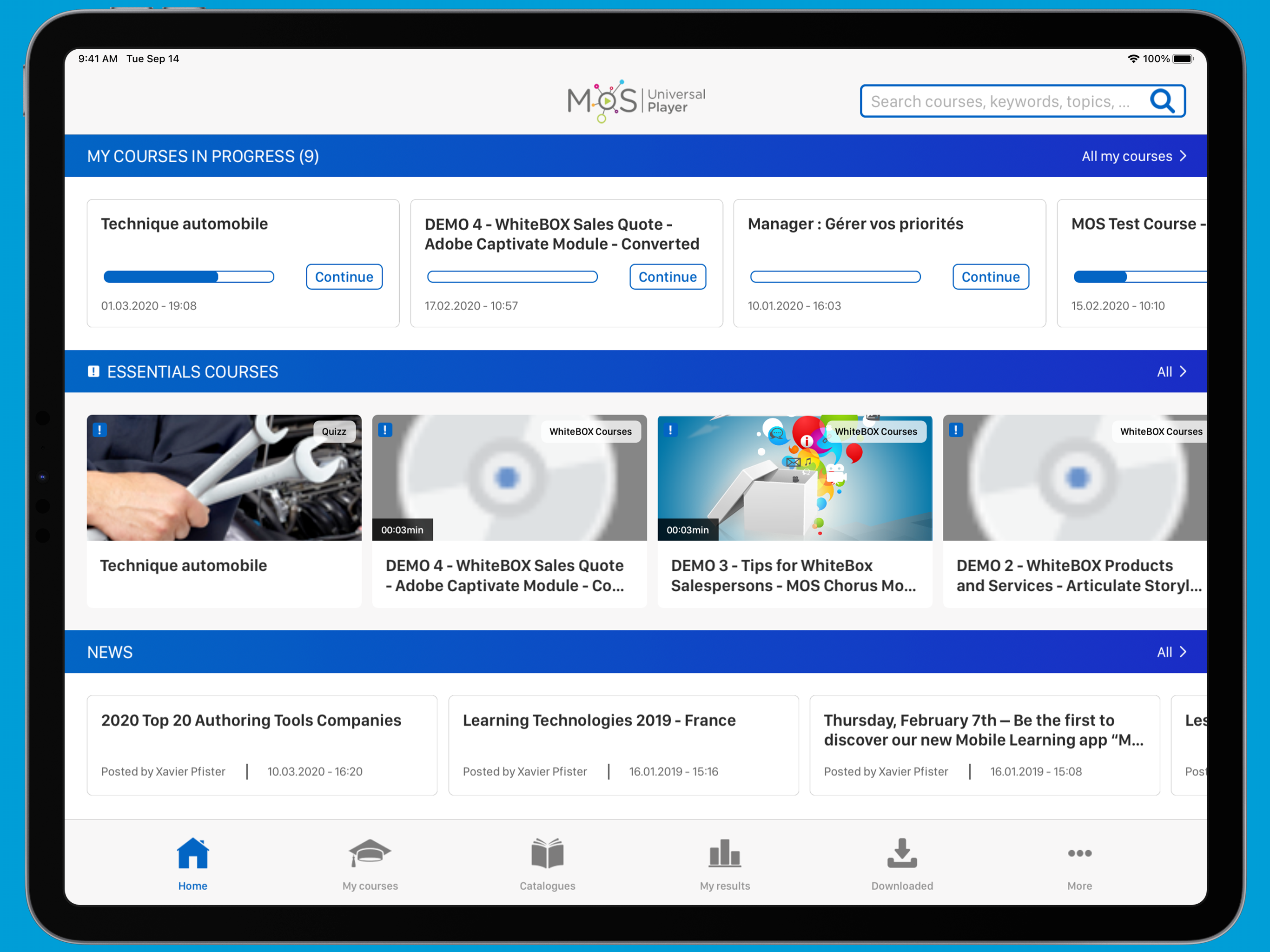Image resolution: width=1270 pixels, height=952 pixels.
Task: Open the Catalogues book icon
Action: [x=547, y=853]
